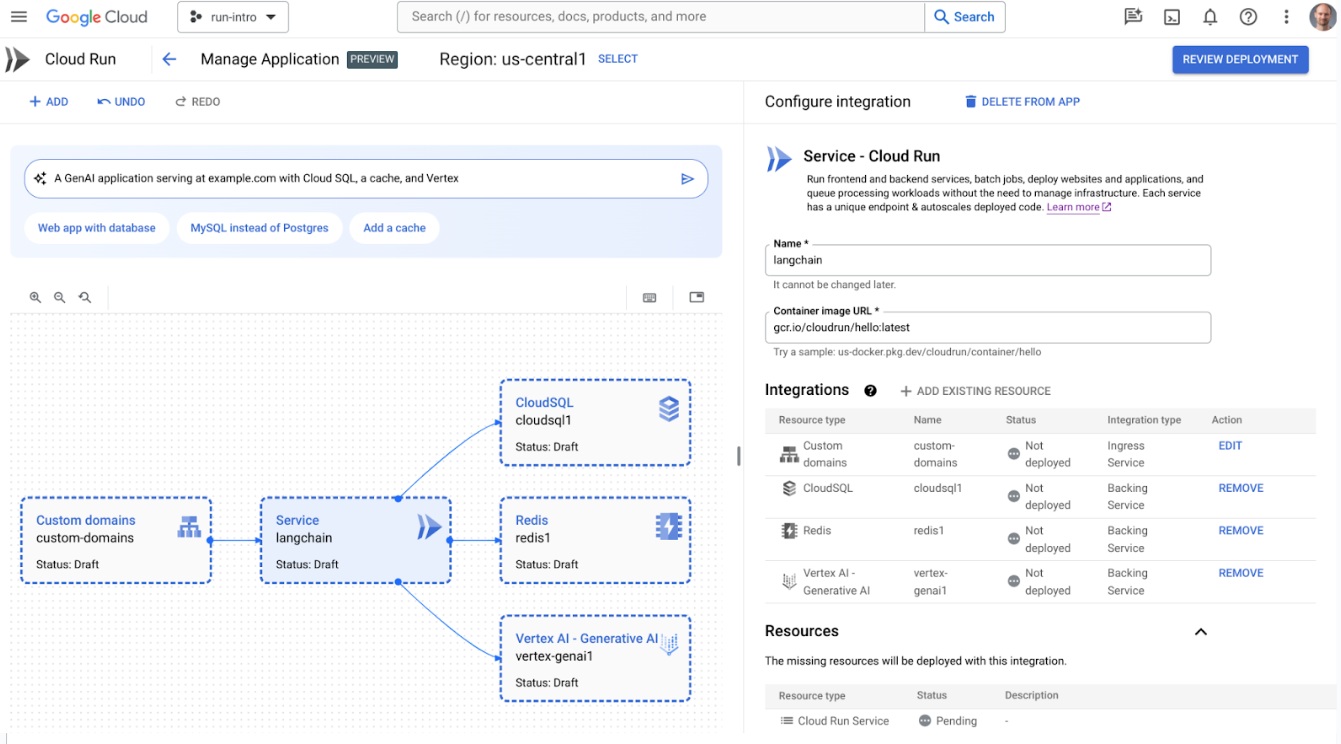Open the Learn more link
The height and width of the screenshot is (744, 1341).
(x=1078, y=207)
